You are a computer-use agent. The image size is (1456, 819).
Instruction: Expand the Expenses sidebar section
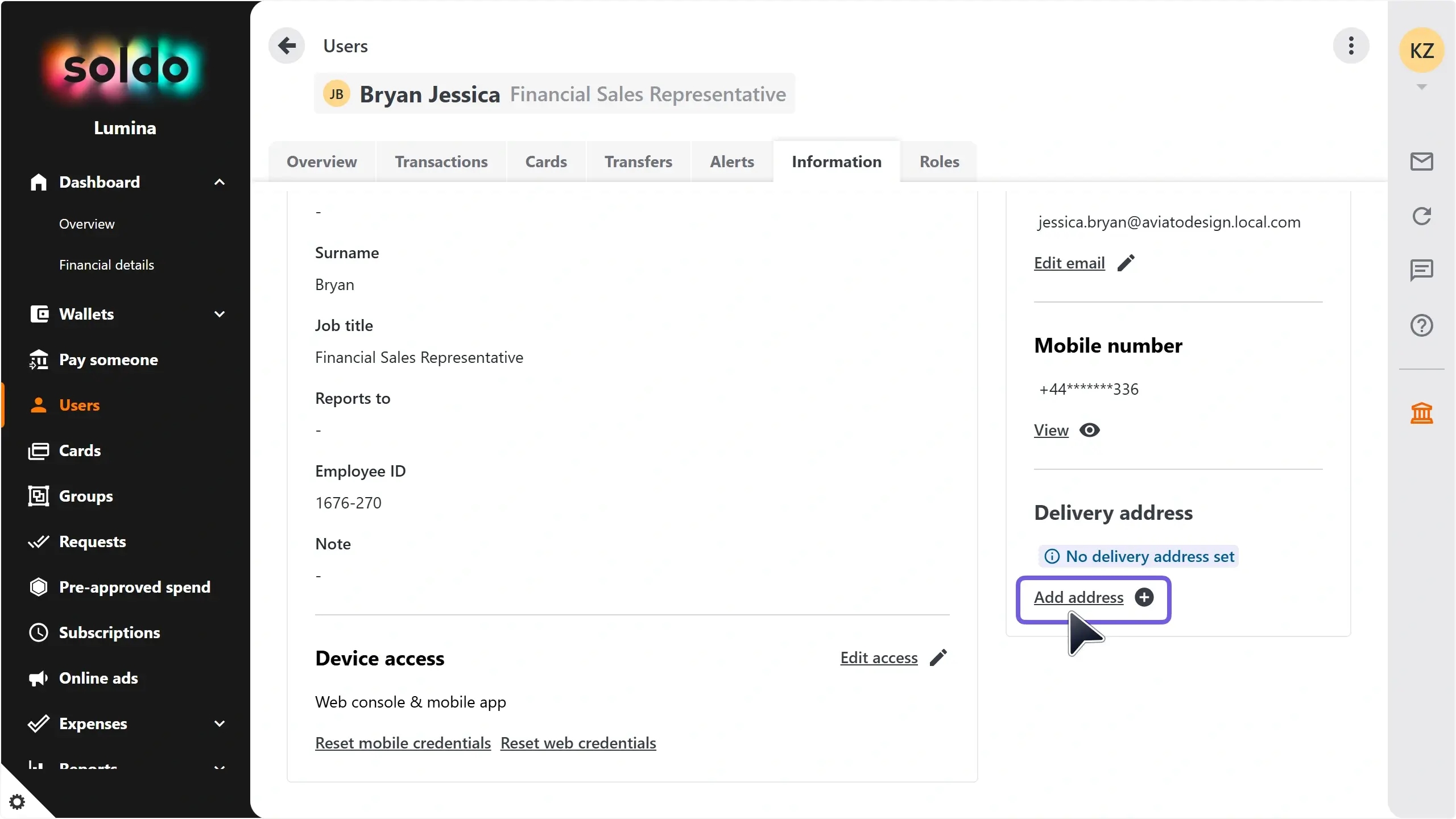click(219, 723)
